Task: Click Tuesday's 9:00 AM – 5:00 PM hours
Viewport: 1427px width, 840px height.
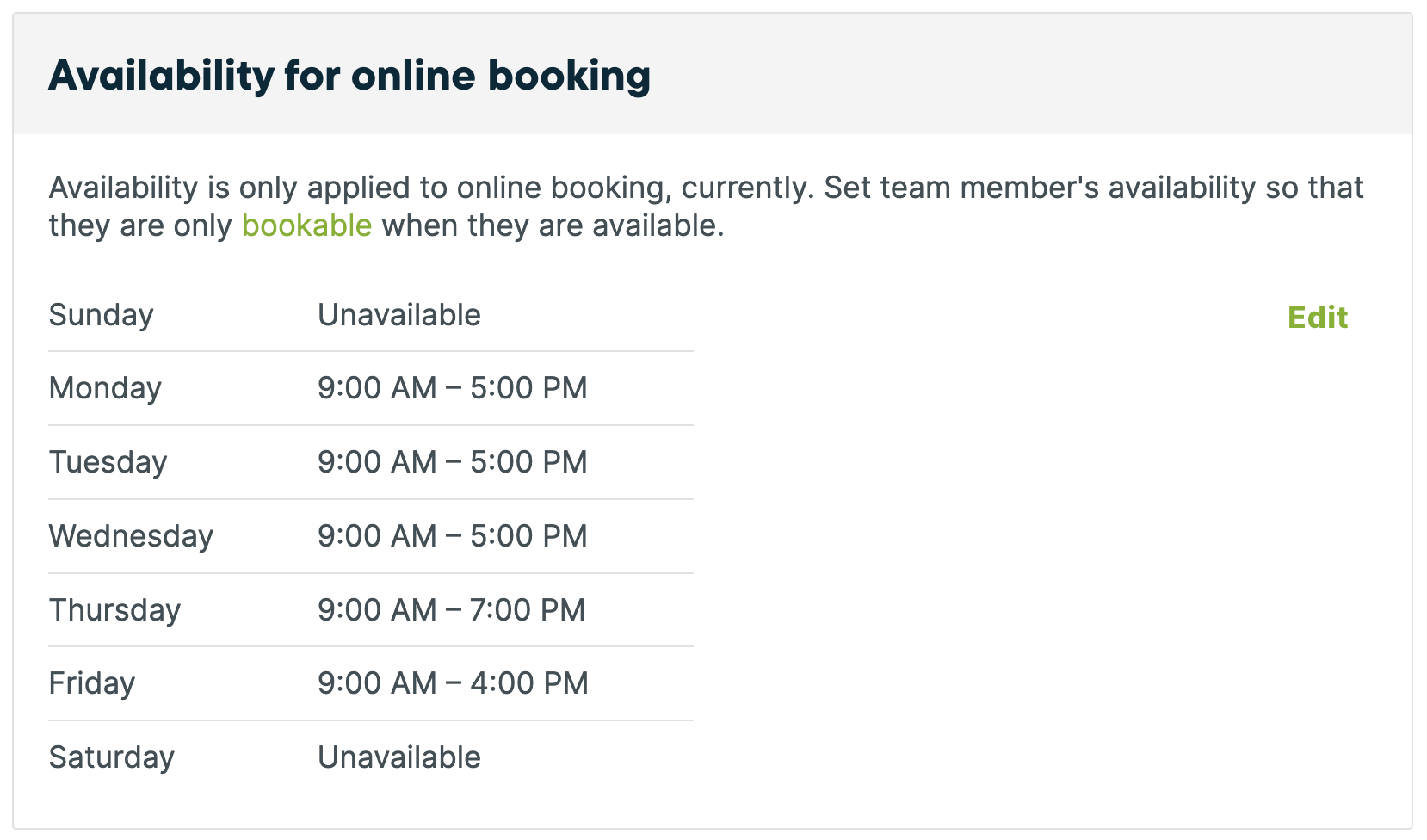Action: click(452, 462)
